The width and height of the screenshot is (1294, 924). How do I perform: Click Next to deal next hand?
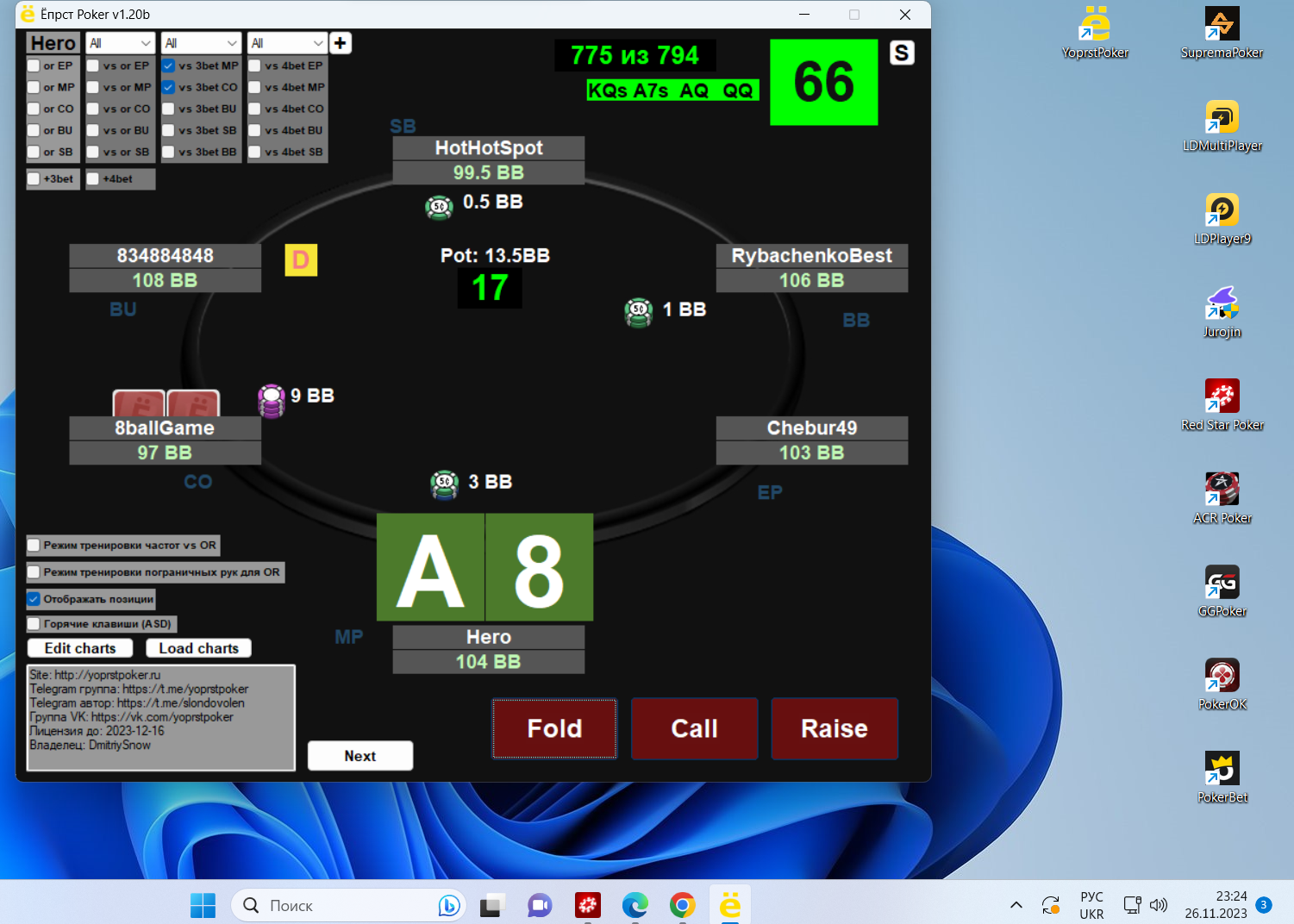[360, 756]
